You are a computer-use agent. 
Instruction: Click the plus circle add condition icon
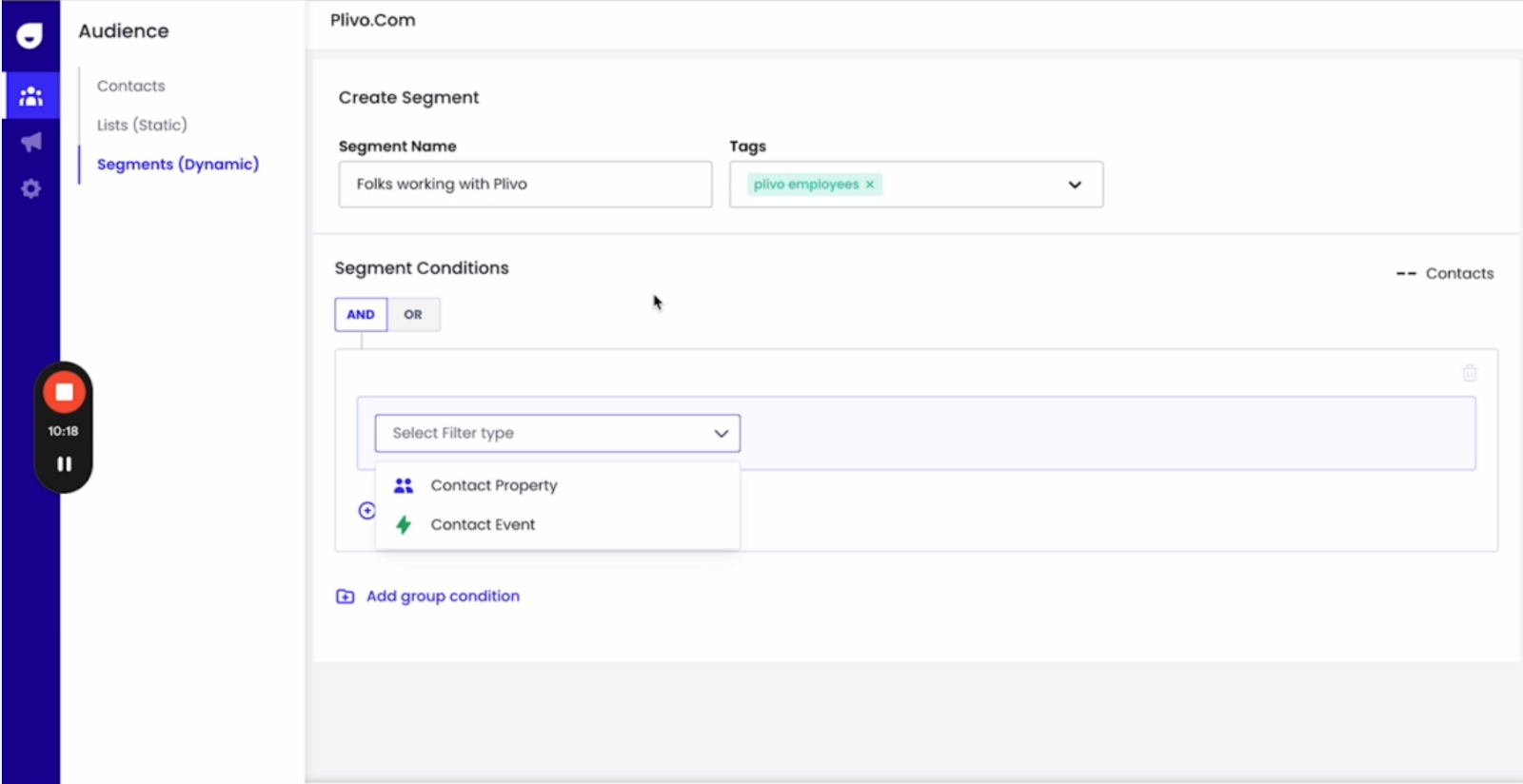coord(366,511)
